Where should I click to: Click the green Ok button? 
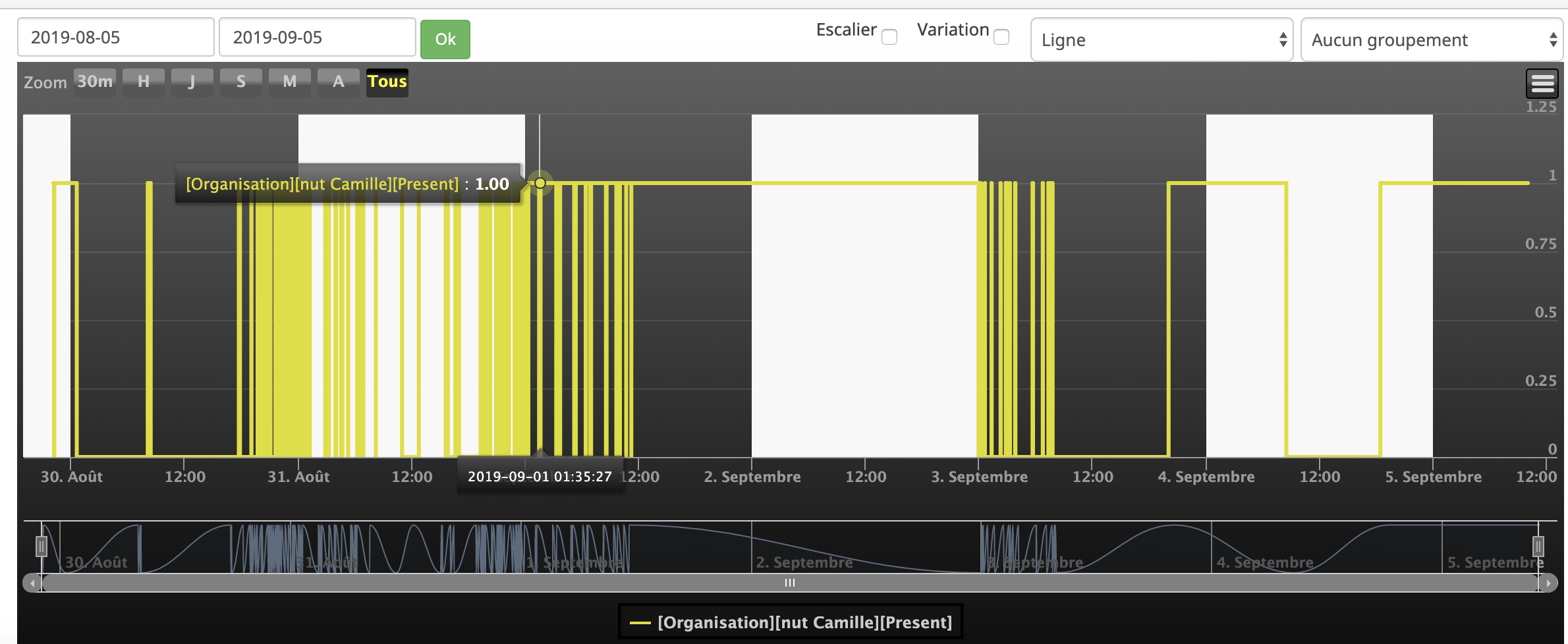445,40
